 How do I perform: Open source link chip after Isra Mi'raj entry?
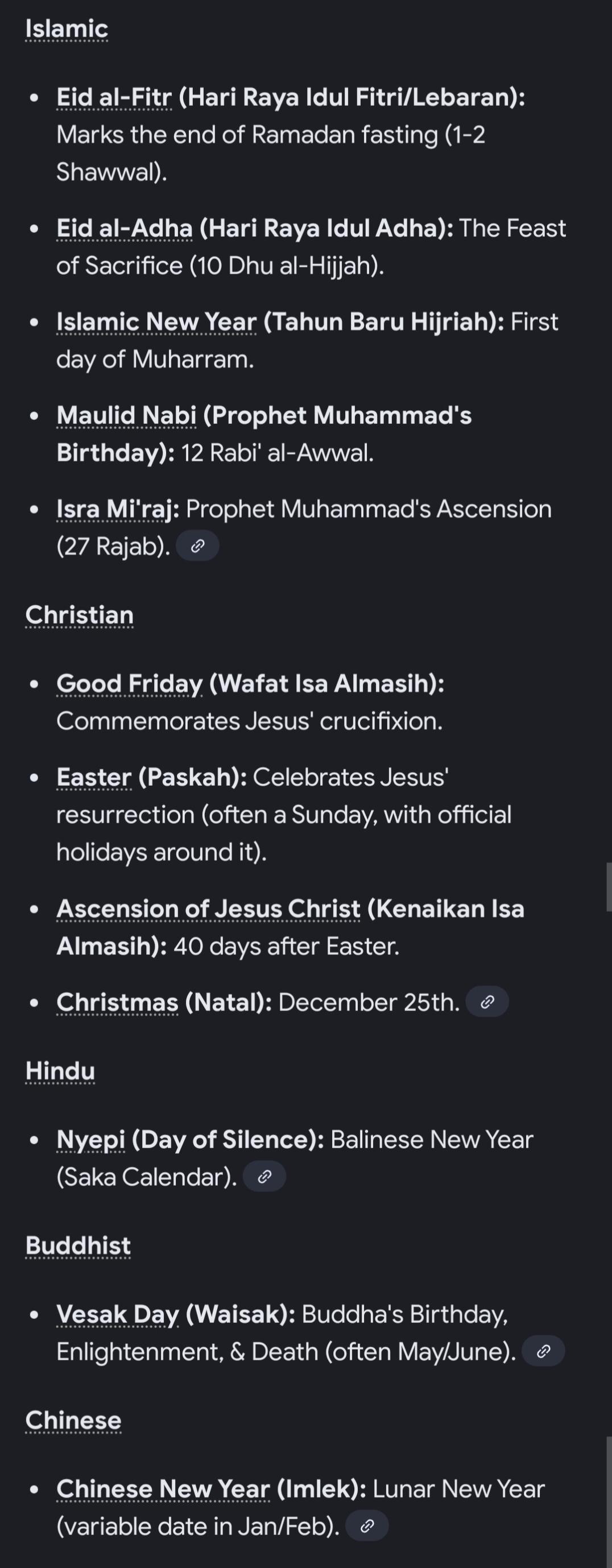point(197,546)
